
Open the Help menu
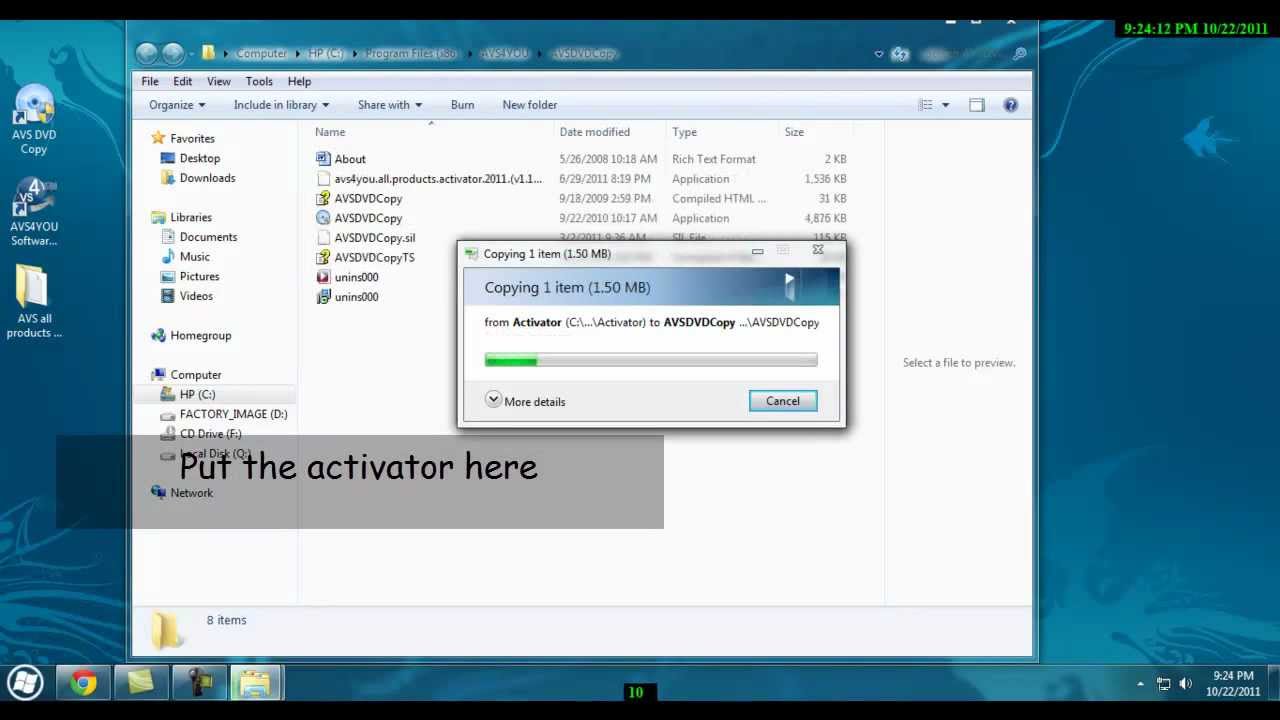click(x=299, y=81)
